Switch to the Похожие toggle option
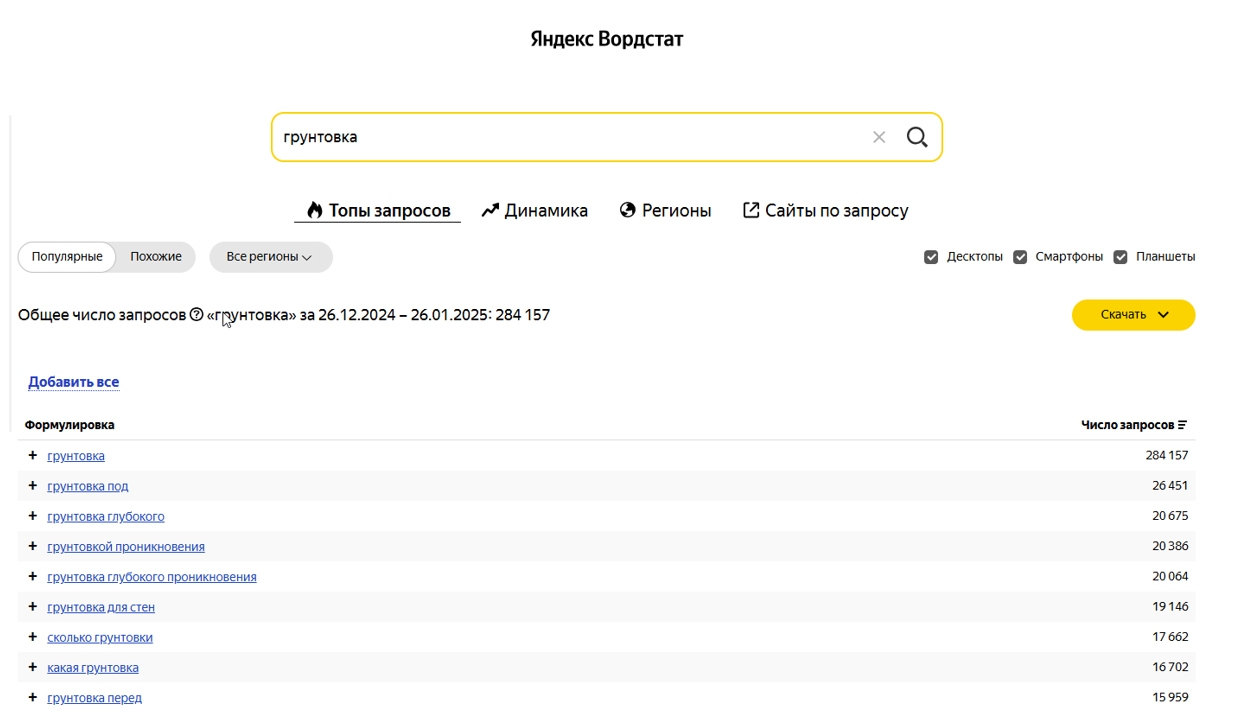 pyautogui.click(x=156, y=258)
